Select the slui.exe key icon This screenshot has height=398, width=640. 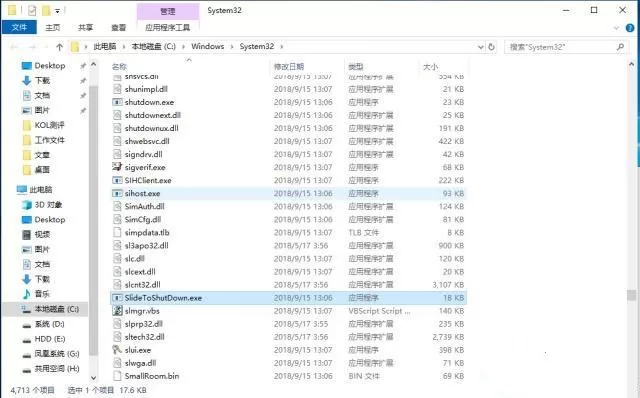[x=117, y=350]
